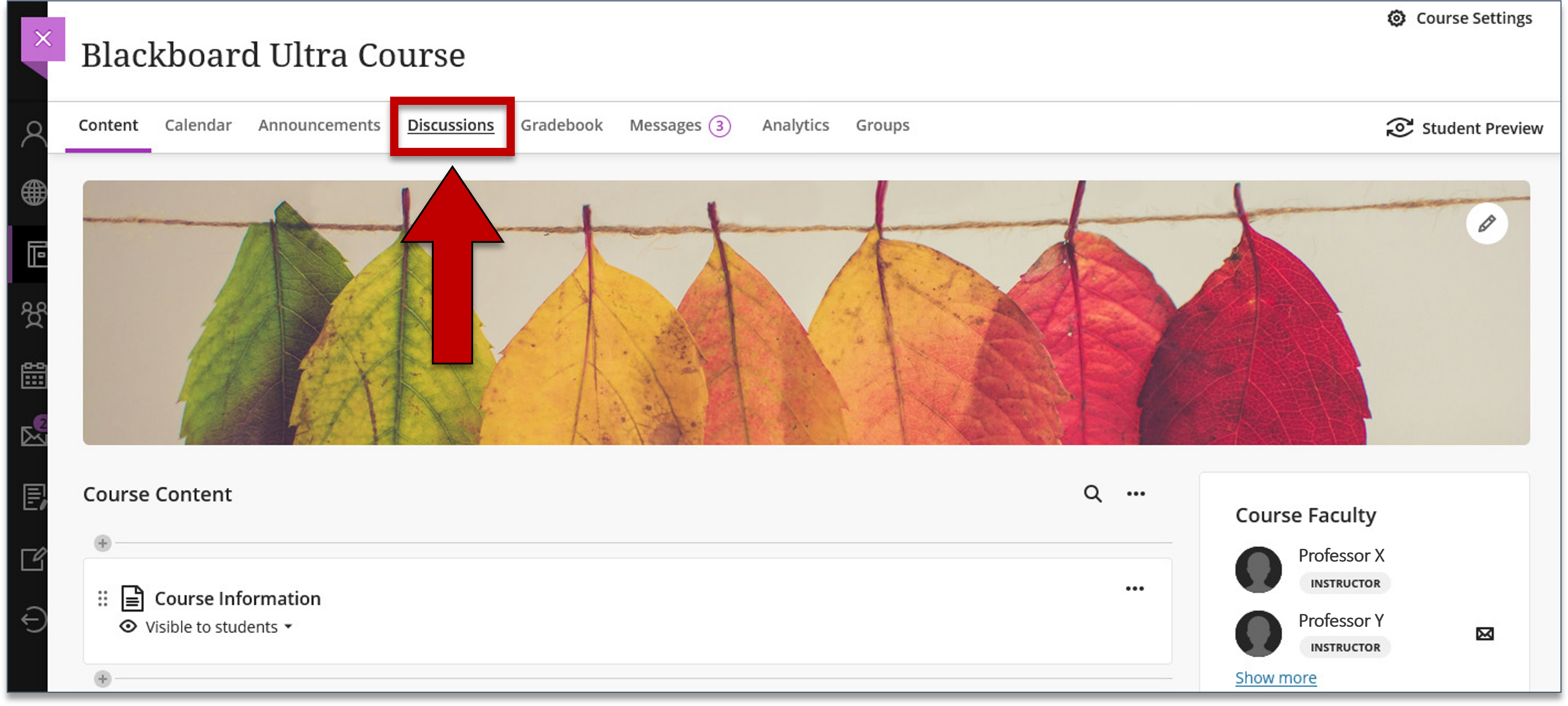Open the Organizations people icon in sidebar
The width and height of the screenshot is (1568, 706).
point(33,315)
